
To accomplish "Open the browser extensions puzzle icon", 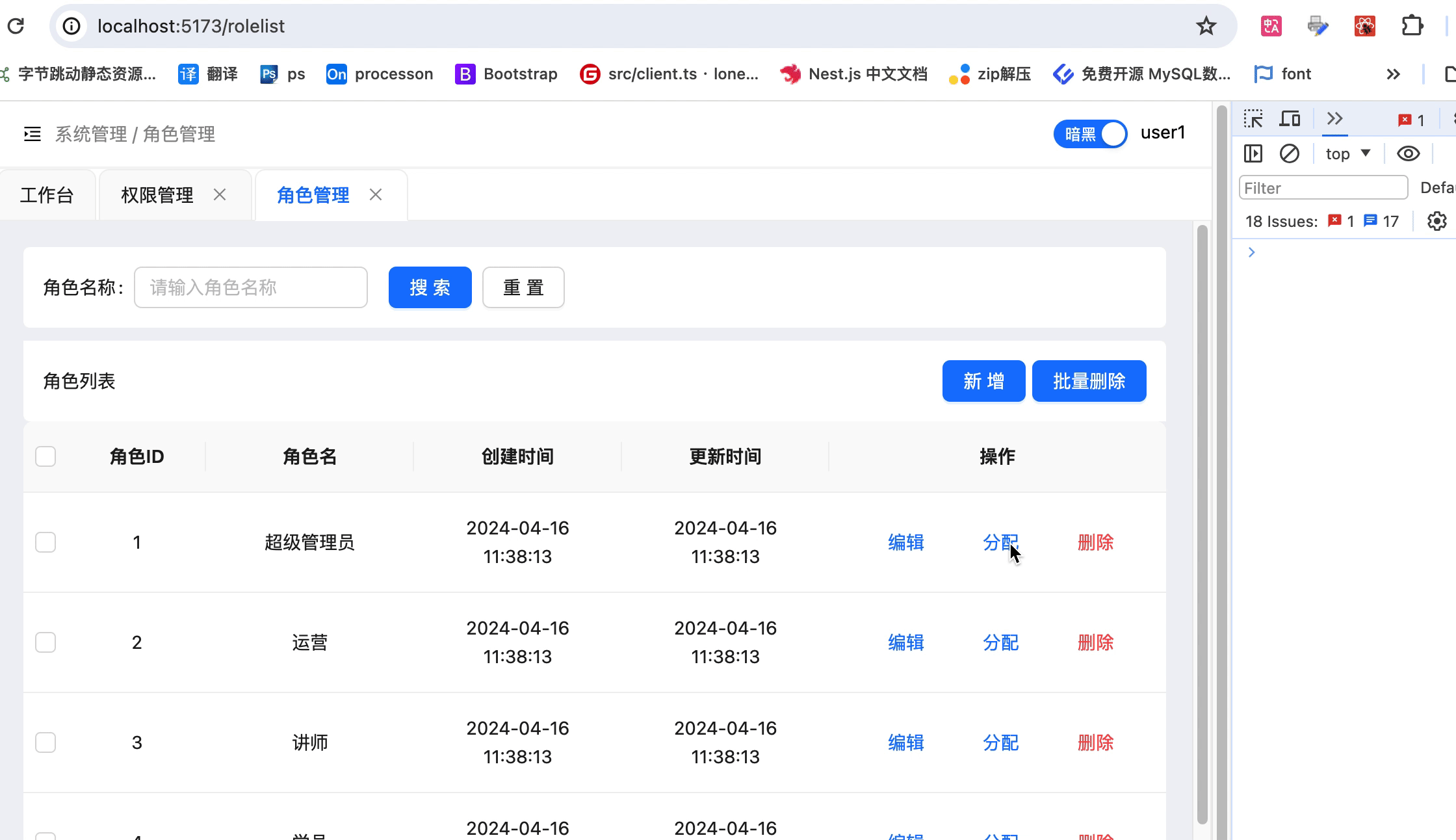I will point(1412,26).
